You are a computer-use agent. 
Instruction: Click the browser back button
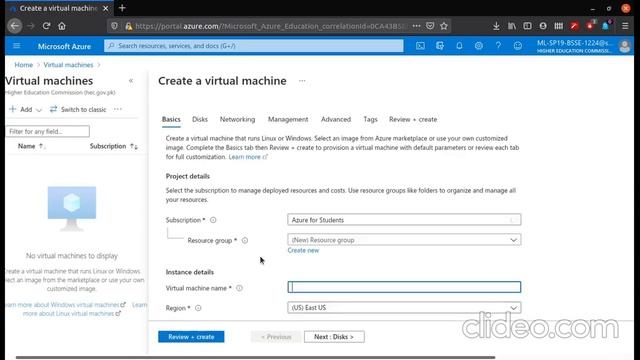click(15, 26)
